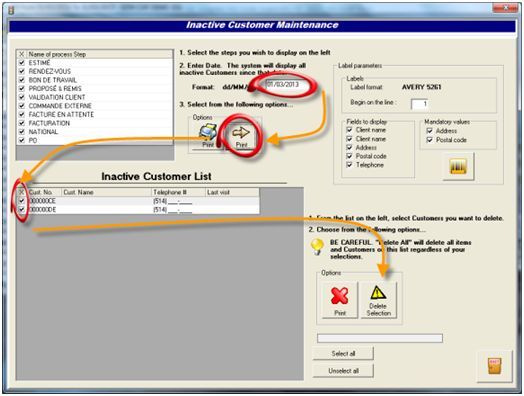The width and height of the screenshot is (524, 396).
Task: Click the Begin on the line field
Action: [419, 104]
